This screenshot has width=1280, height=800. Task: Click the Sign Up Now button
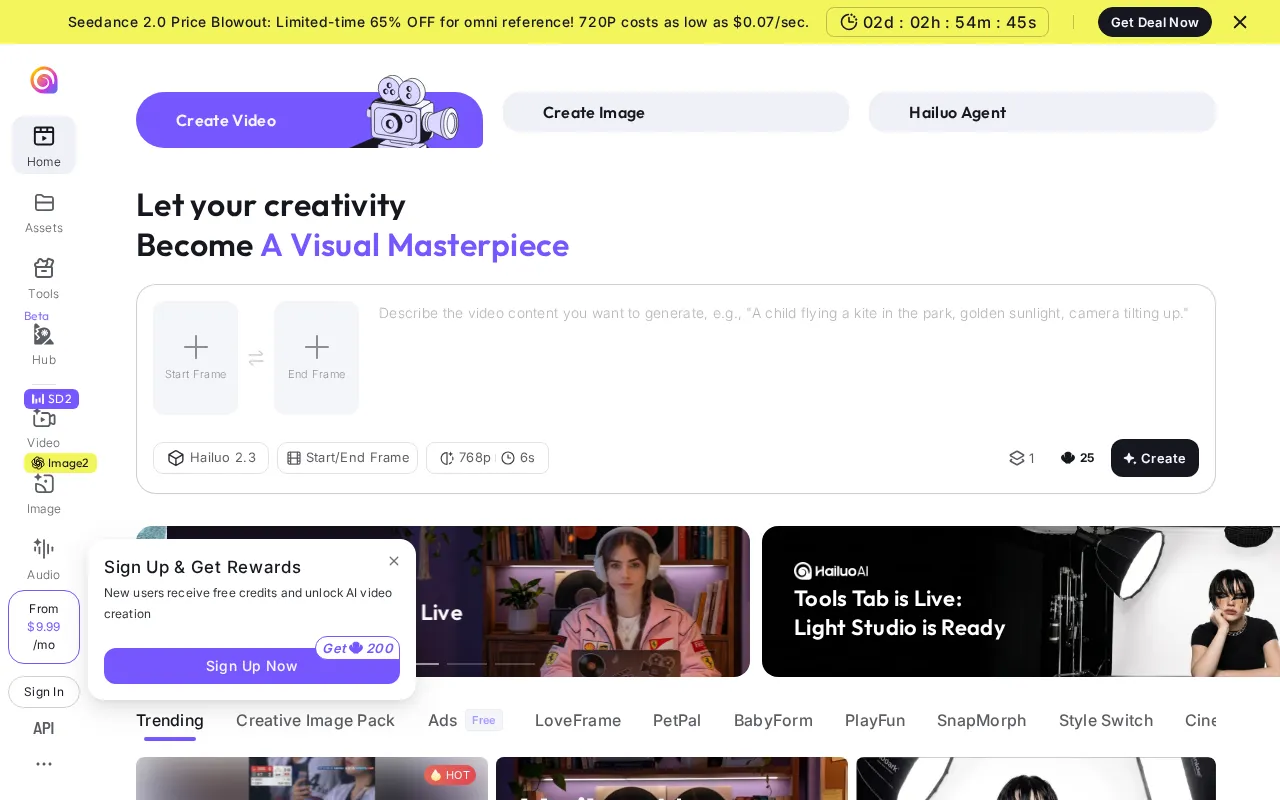pos(252,666)
